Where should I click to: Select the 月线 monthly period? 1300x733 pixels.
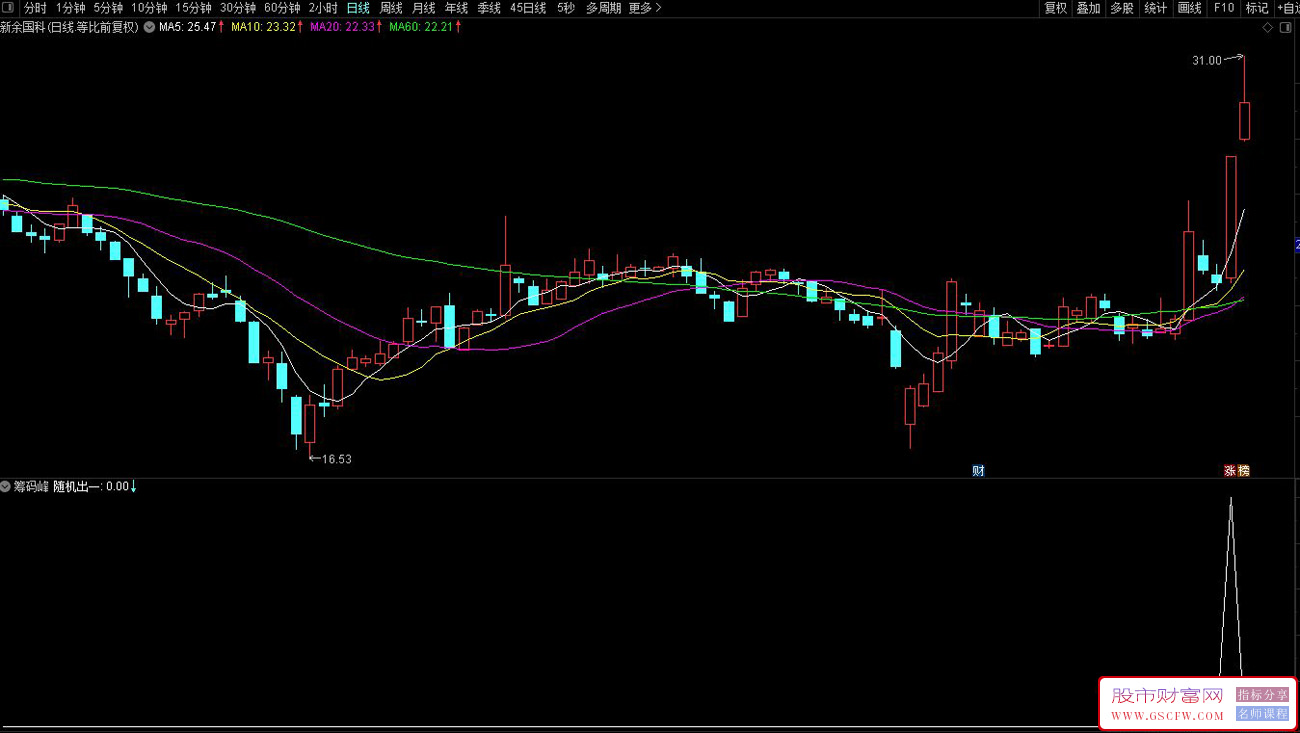(423, 8)
